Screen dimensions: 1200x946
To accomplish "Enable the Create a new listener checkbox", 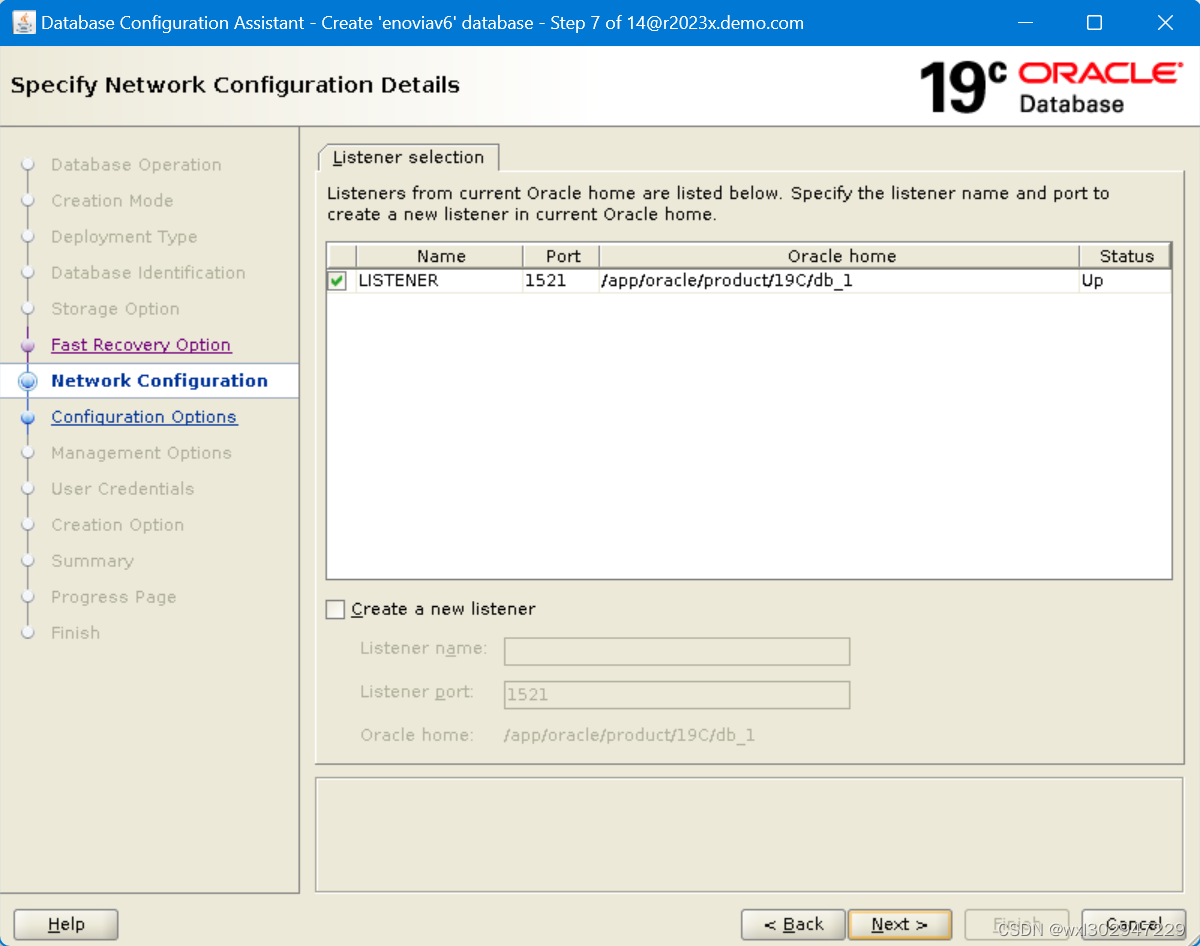I will (x=335, y=609).
